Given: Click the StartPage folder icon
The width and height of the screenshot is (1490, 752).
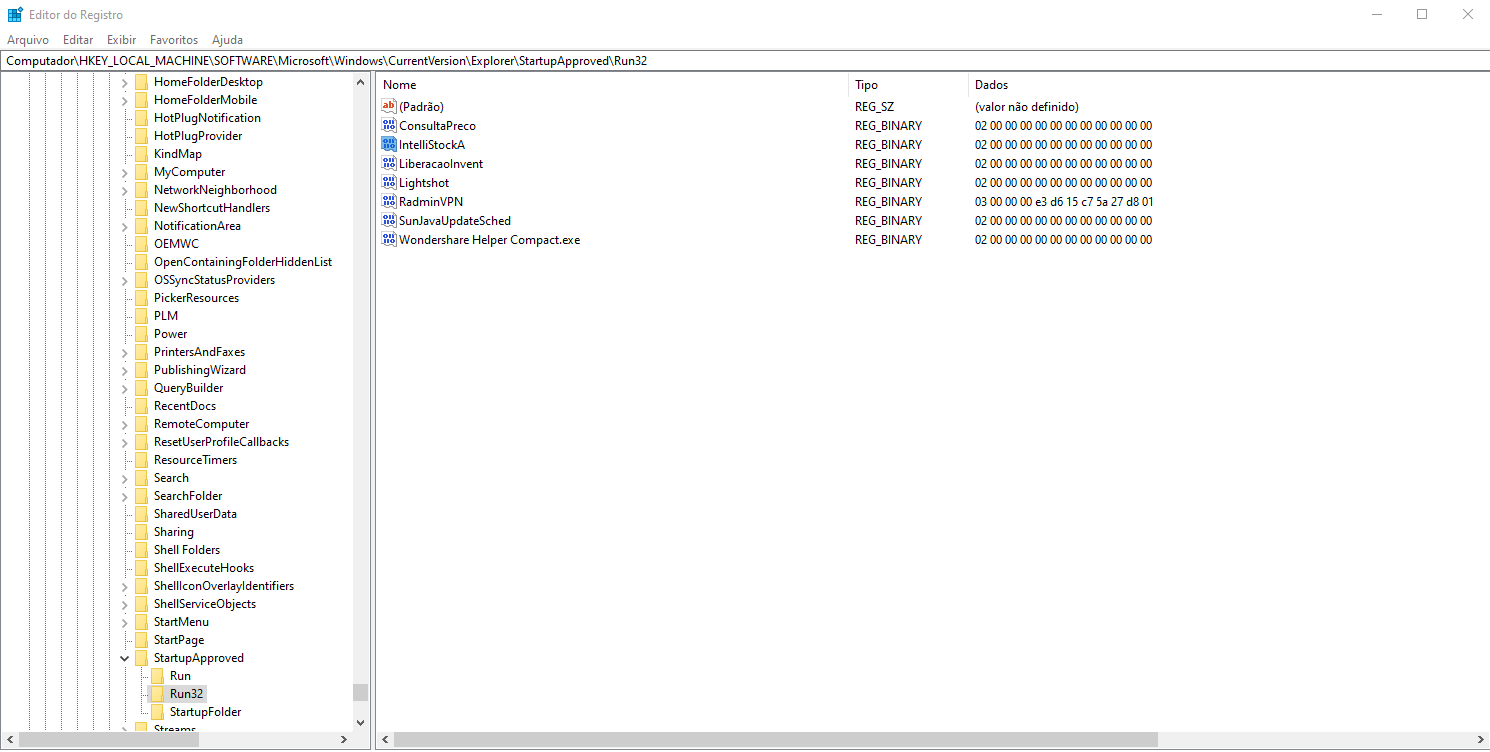Looking at the screenshot, I should [141, 640].
